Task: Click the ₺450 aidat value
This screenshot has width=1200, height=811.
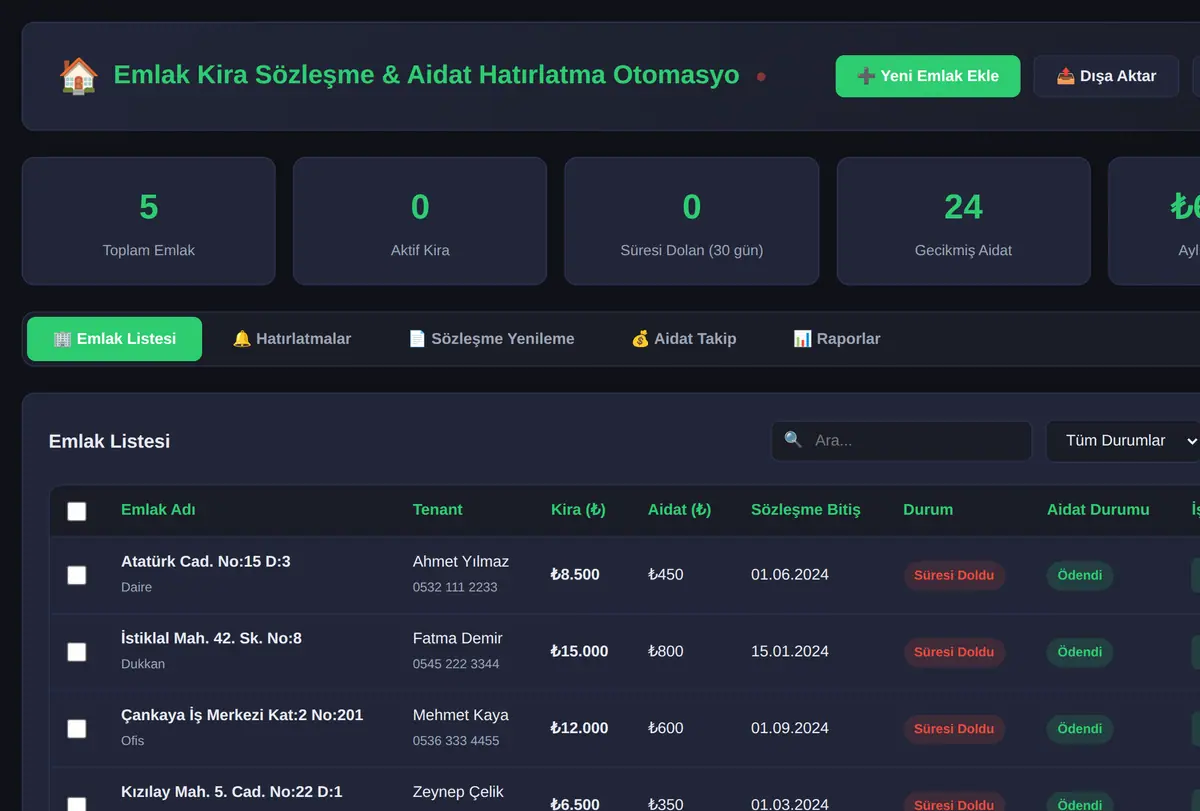Action: pyautogui.click(x=666, y=575)
